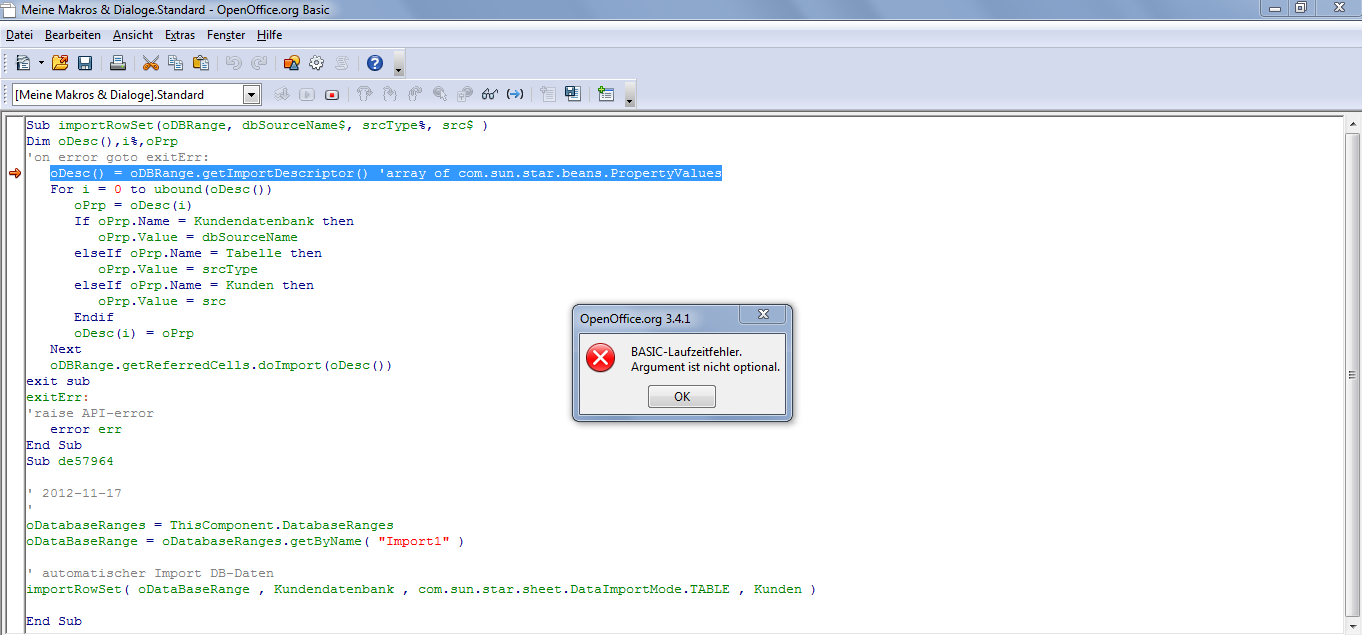Click the Print icon in toolbar

point(117,63)
